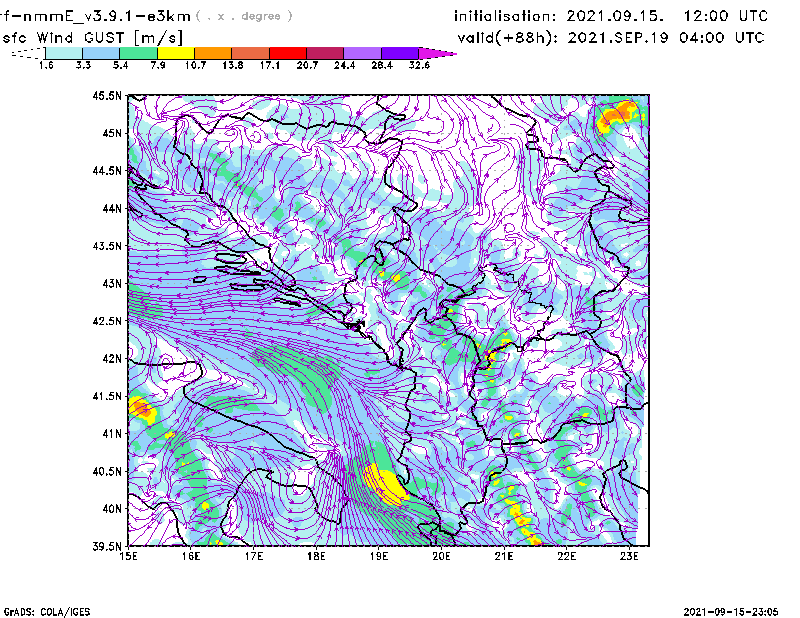This screenshot has height=618, width=800.
Task: Click the legend value 17.1
Action: pos(270,65)
